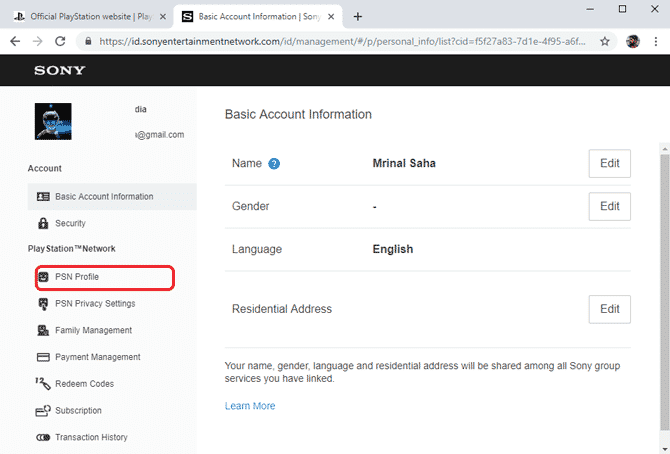Select the Basic Account Information browser tab
This screenshot has height=454, width=670.
click(x=258, y=17)
